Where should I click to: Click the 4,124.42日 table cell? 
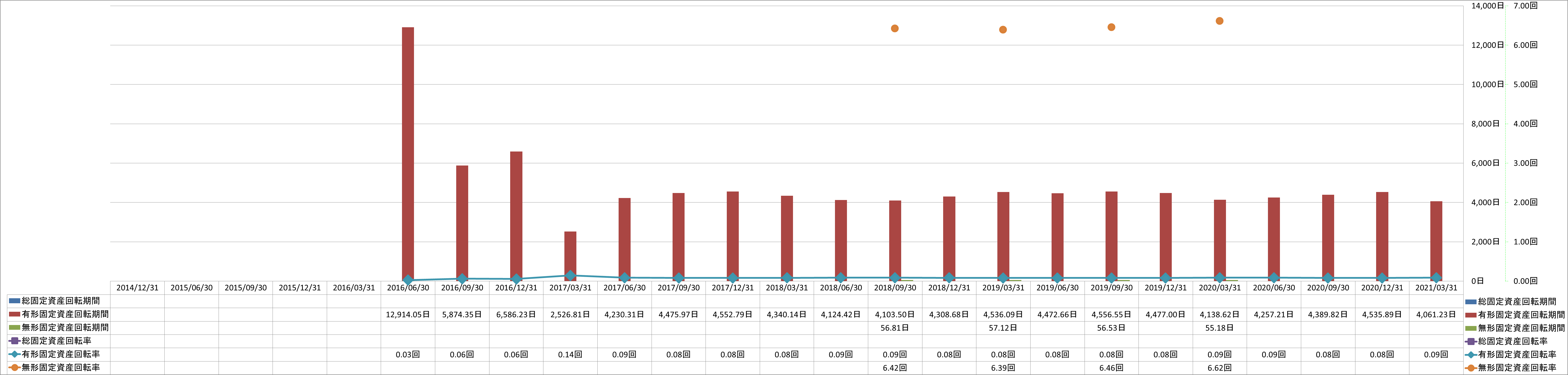point(841,315)
